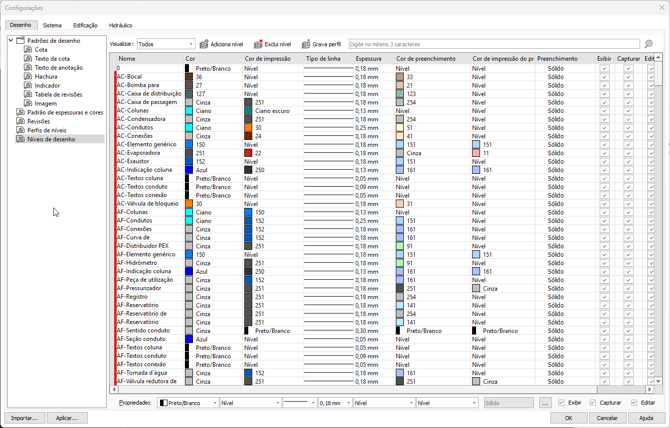
Task: Open the Propriedades line type dropdown
Action: [x=299, y=403]
